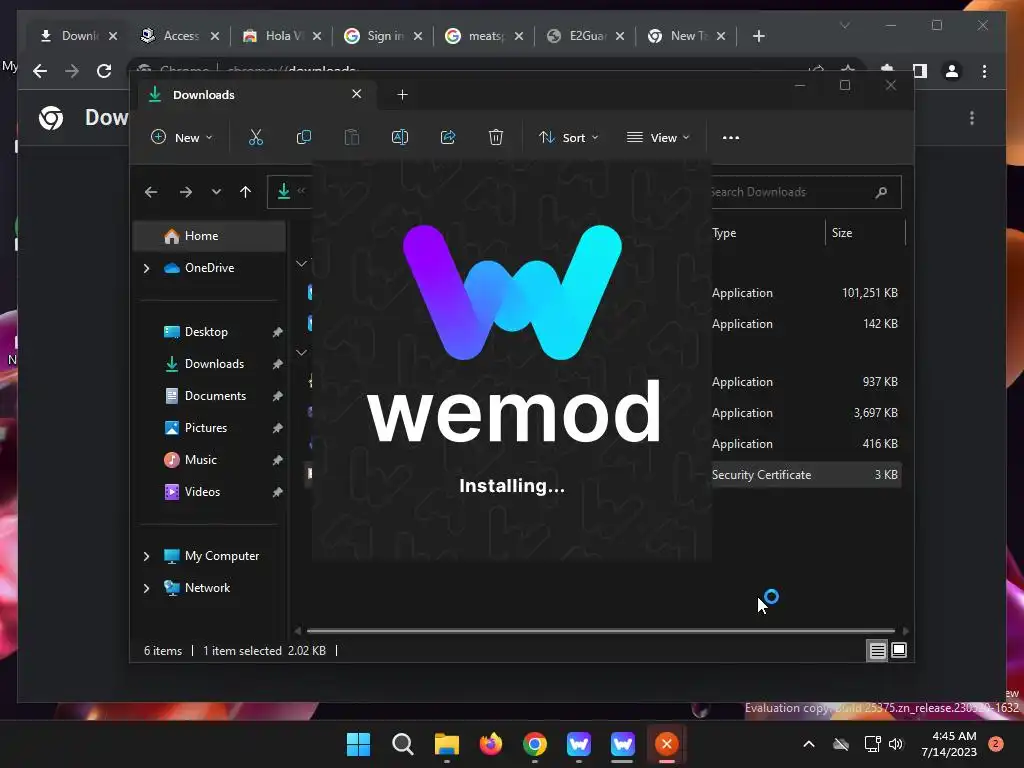Open Windows Start button on taskbar
The height and width of the screenshot is (768, 1024).
point(358,744)
